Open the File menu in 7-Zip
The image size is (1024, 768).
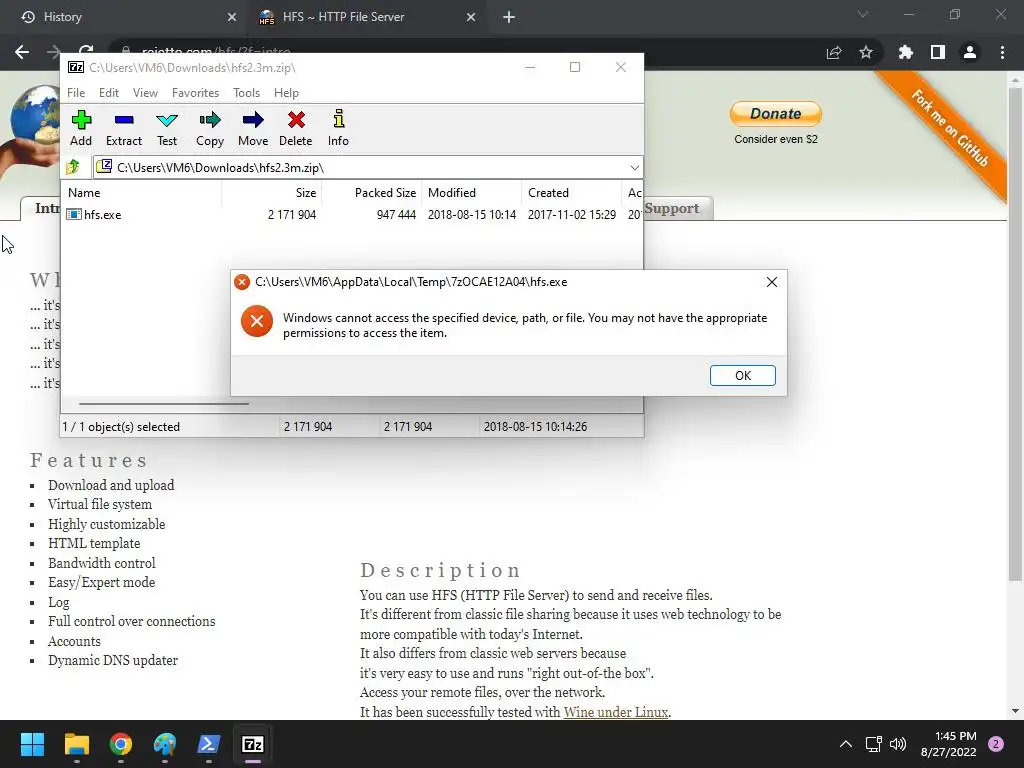point(76,93)
